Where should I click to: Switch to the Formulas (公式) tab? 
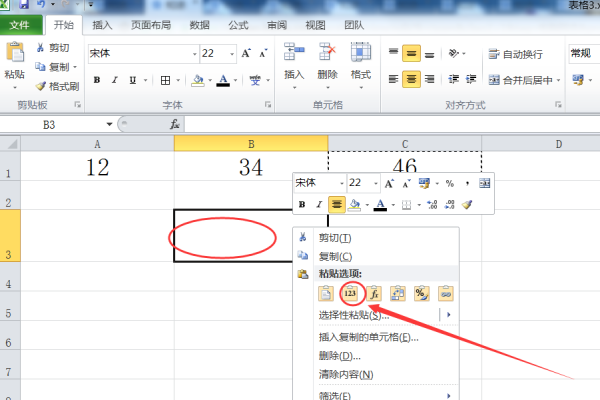(238, 25)
